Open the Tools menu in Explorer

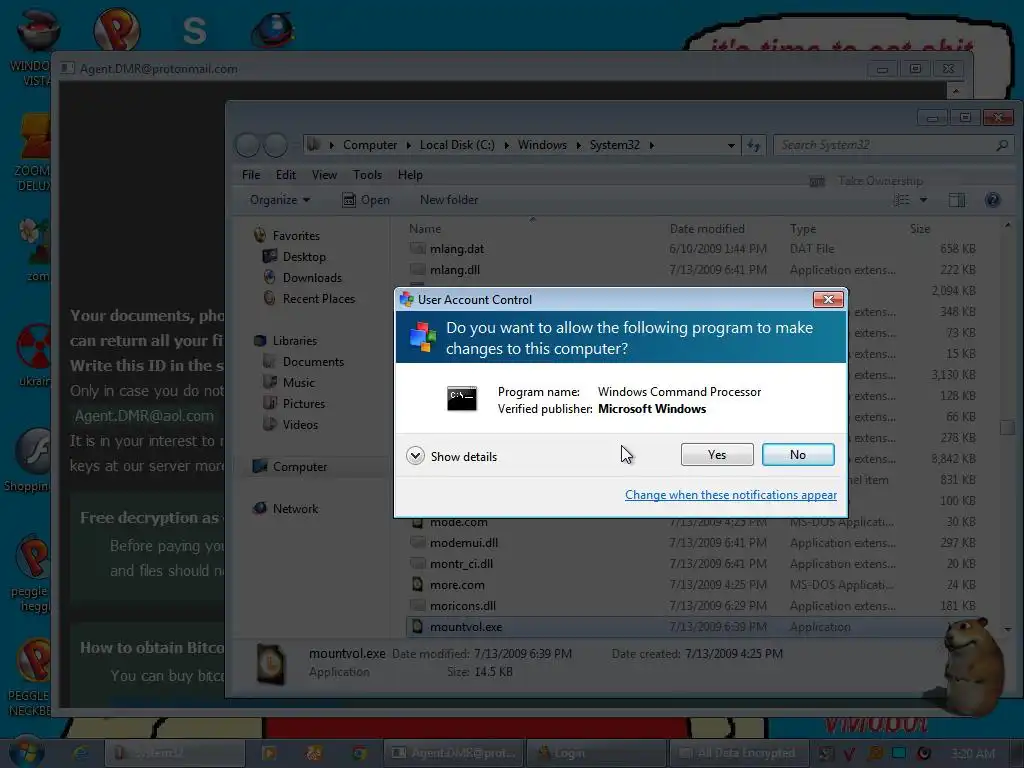click(x=367, y=175)
